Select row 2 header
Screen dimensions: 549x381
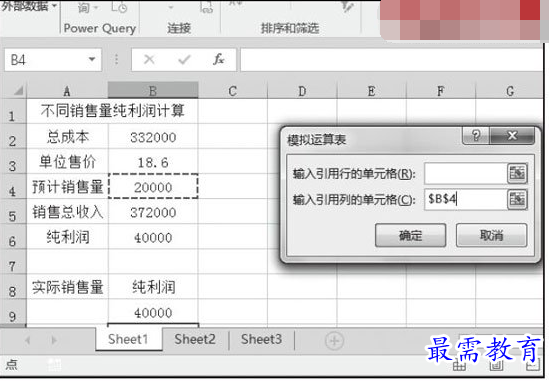pyautogui.click(x=13, y=136)
